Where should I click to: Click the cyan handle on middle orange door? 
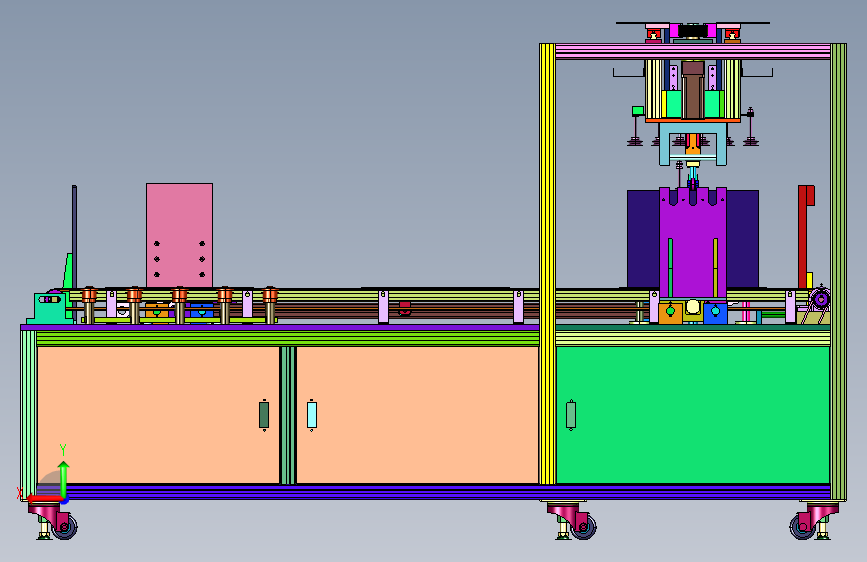click(x=312, y=415)
